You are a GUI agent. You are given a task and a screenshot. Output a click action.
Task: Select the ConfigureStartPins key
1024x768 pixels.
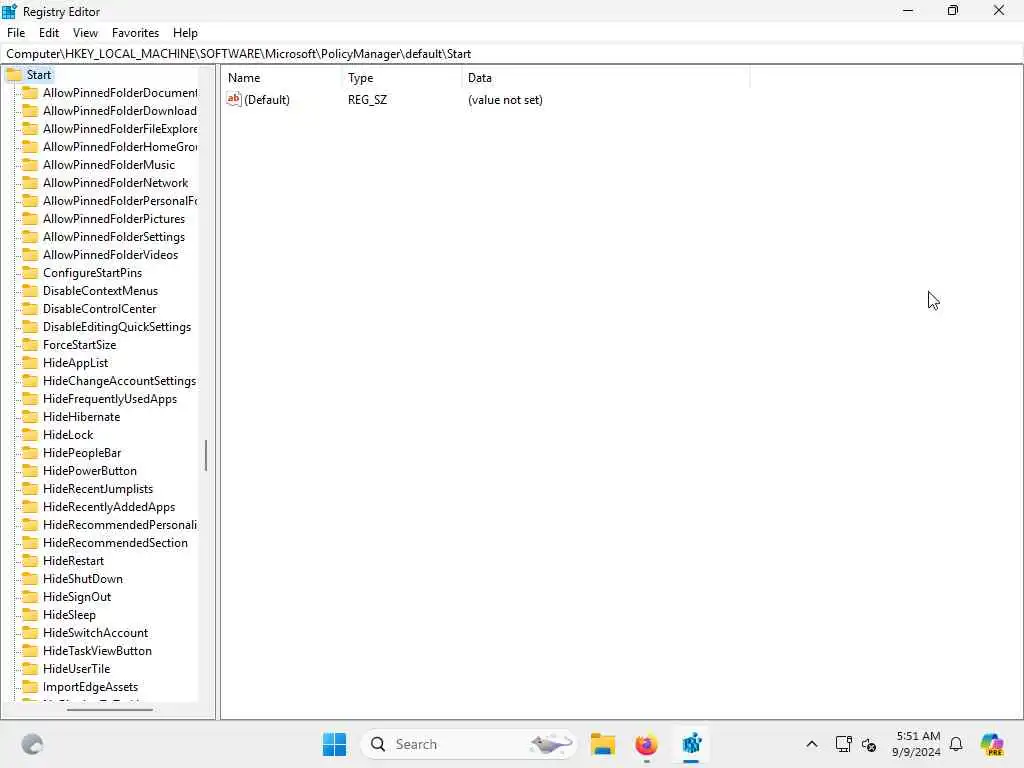point(92,272)
